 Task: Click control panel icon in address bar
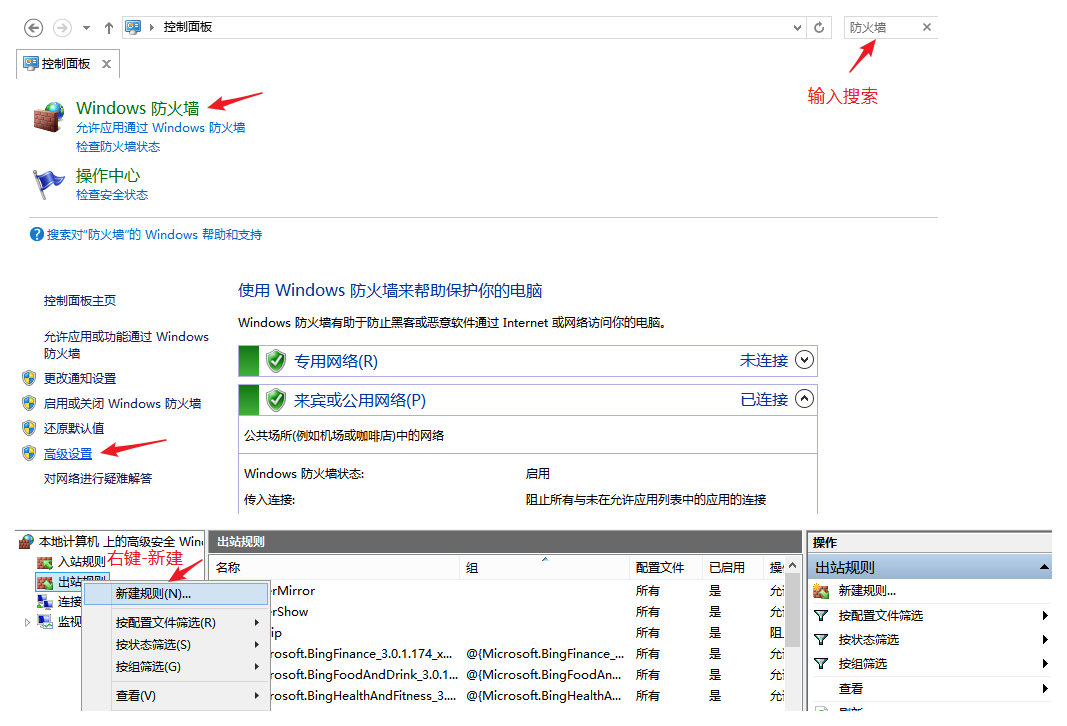pos(133,27)
